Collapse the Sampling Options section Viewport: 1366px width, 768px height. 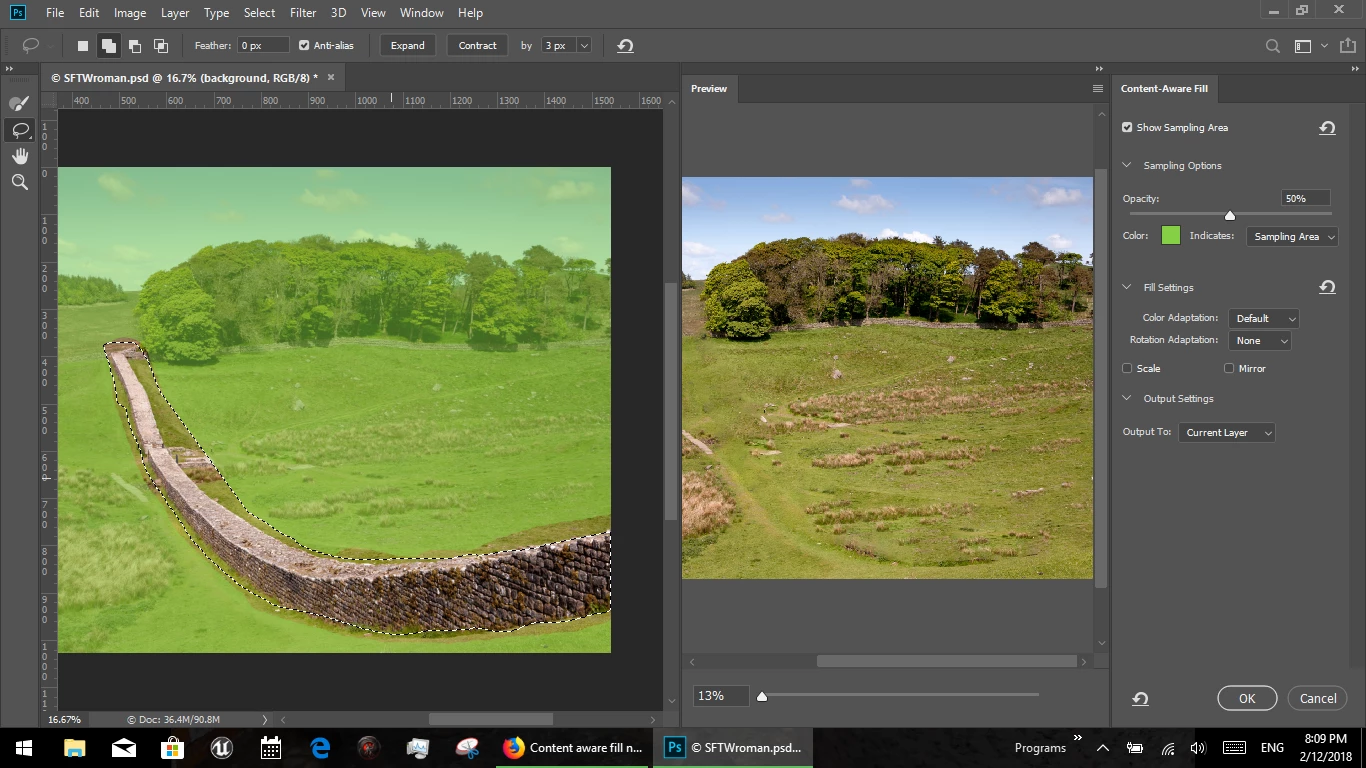1127,166
